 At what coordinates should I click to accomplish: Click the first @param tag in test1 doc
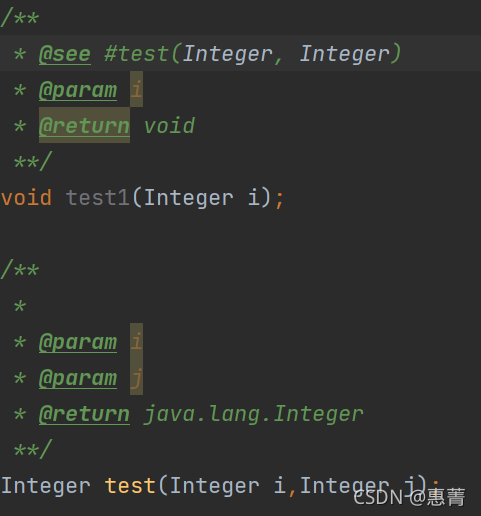[78, 90]
